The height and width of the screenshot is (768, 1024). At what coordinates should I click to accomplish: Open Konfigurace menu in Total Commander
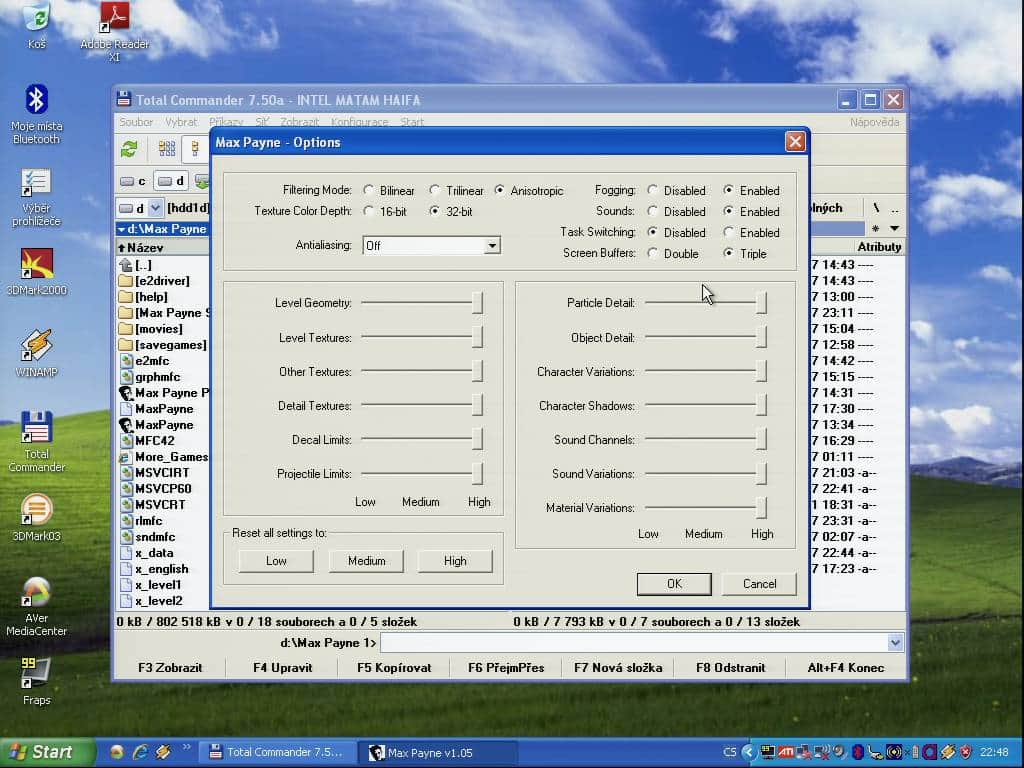coord(359,122)
